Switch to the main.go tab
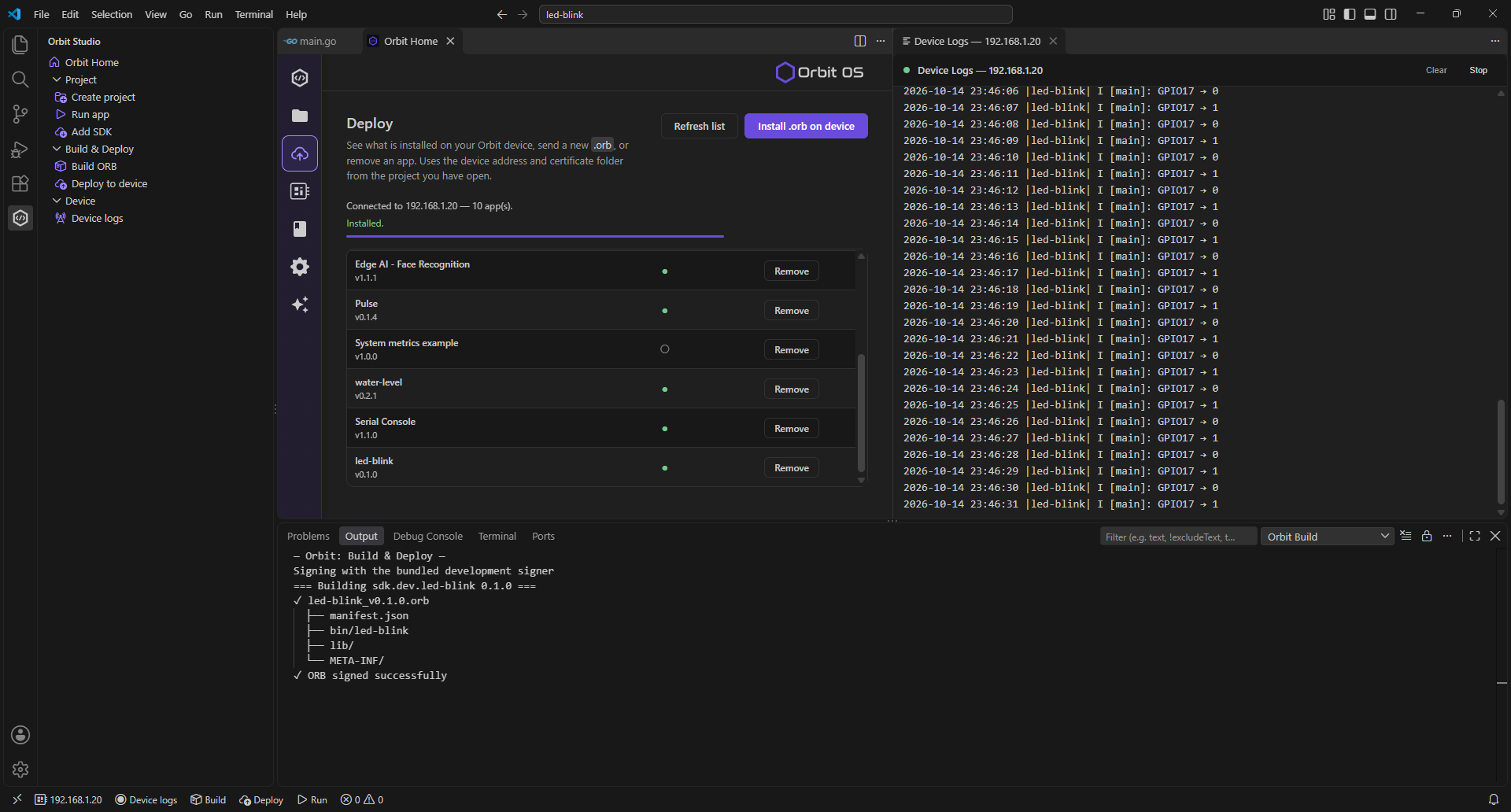The height and width of the screenshot is (812, 1511). pyautogui.click(x=317, y=41)
